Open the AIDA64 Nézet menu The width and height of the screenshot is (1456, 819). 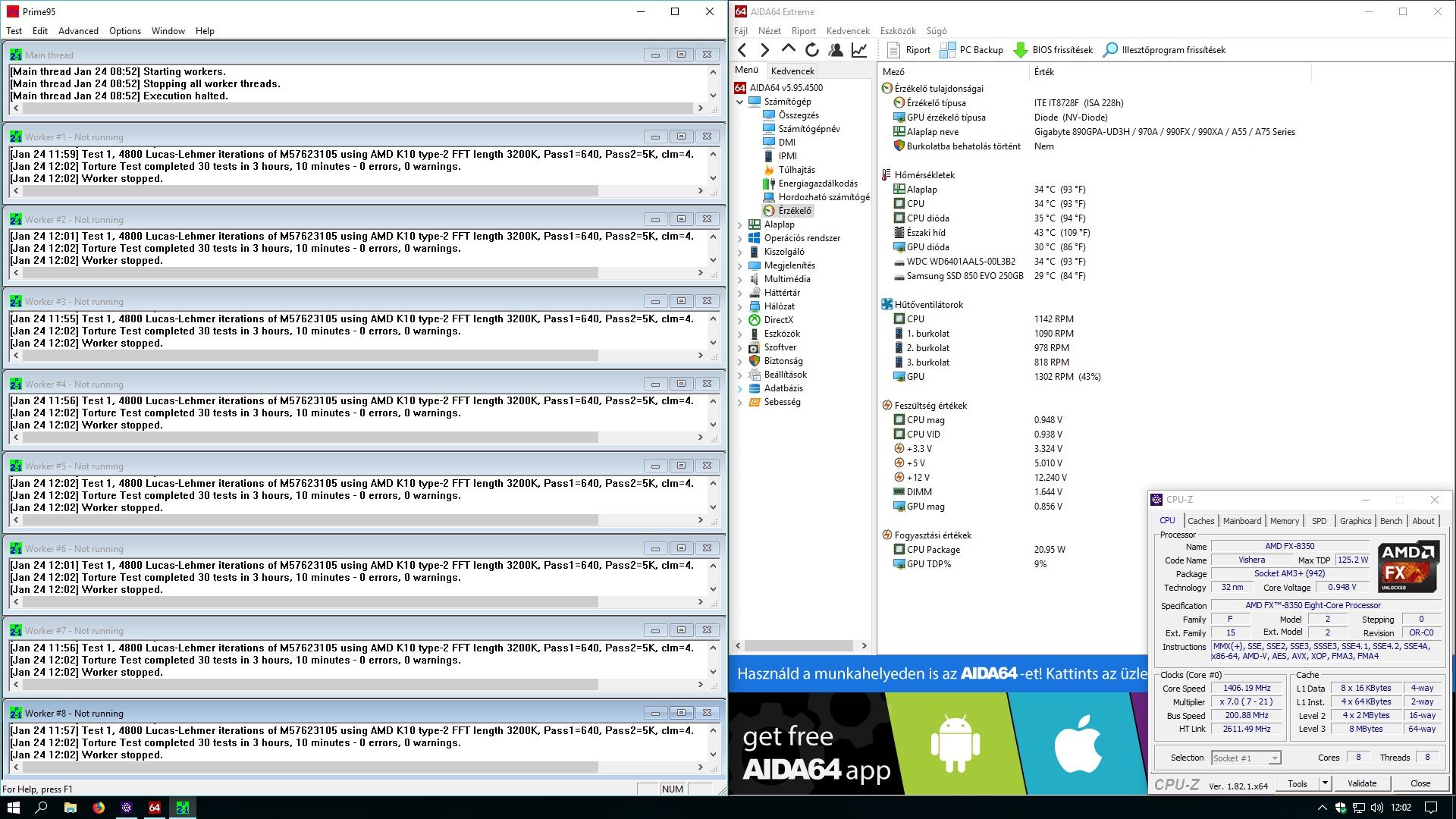pos(769,31)
